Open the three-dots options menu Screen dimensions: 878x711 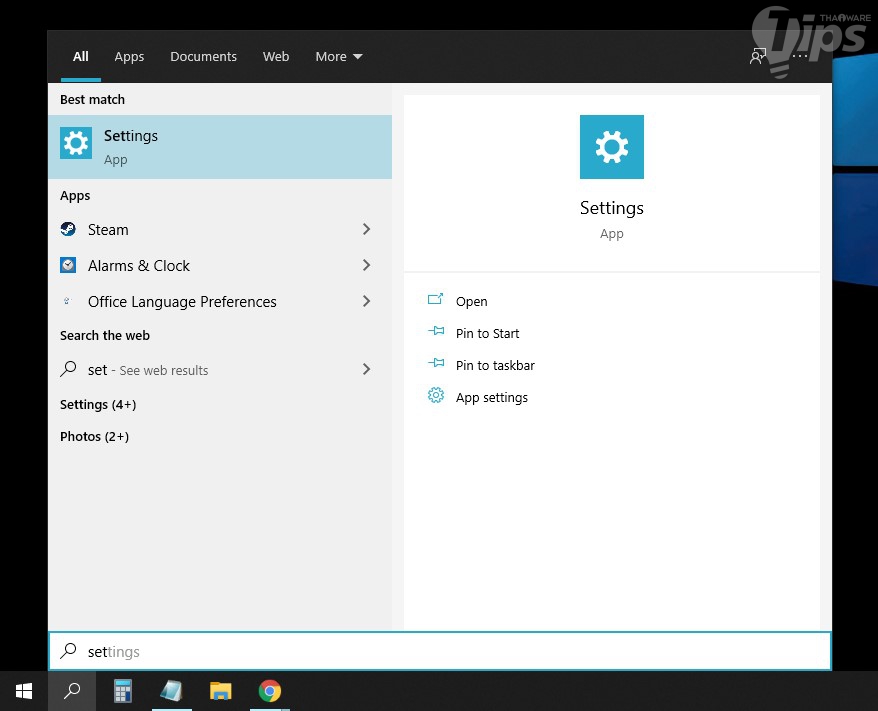click(x=800, y=56)
